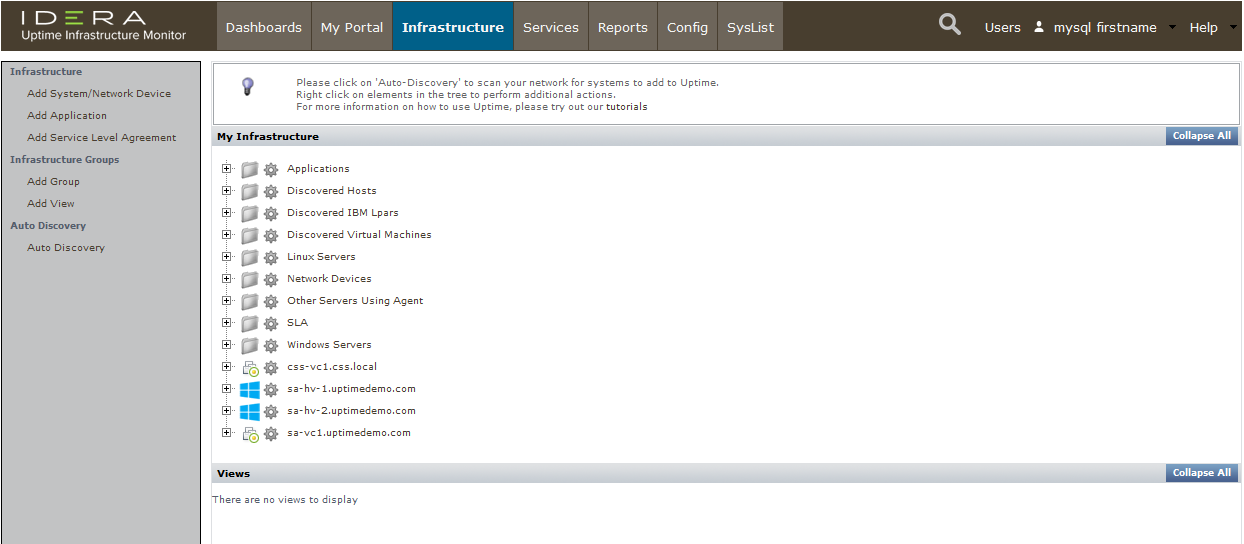
Task: Switch to the Dashboards tab
Action: 264,27
